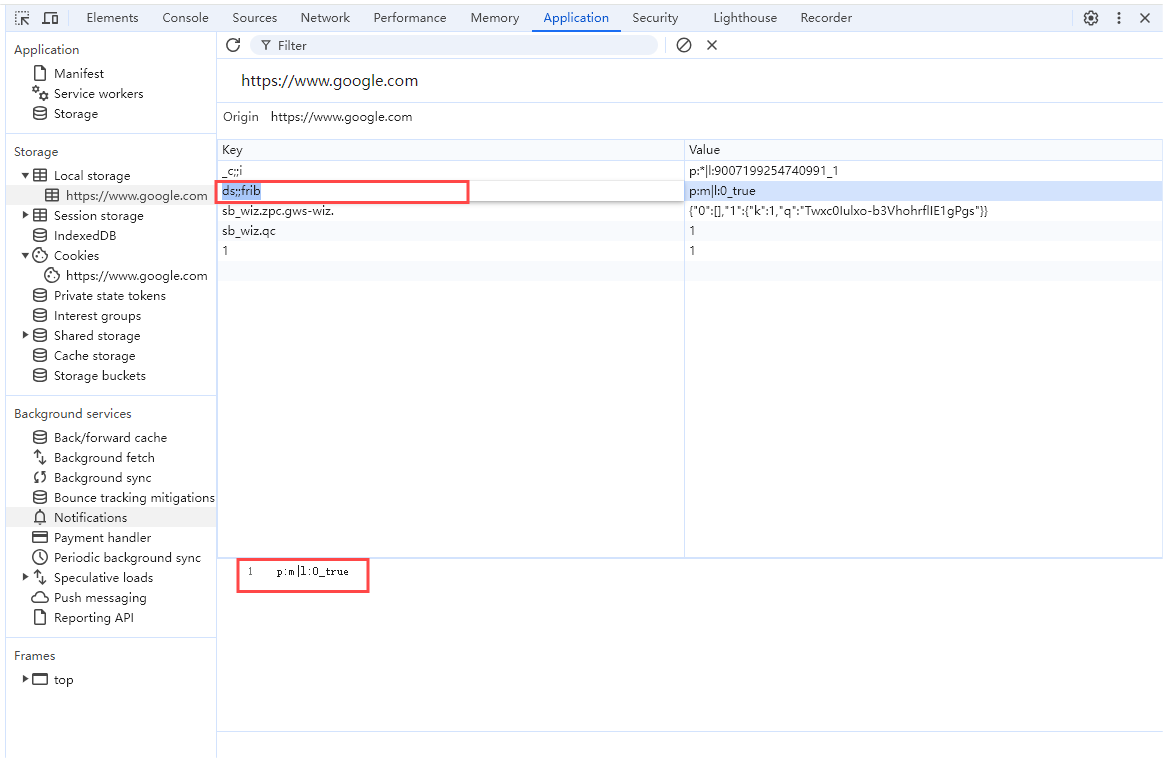Screen dimensions: 1163x758
Task: Select Shared storage item
Action: pyautogui.click(x=96, y=336)
